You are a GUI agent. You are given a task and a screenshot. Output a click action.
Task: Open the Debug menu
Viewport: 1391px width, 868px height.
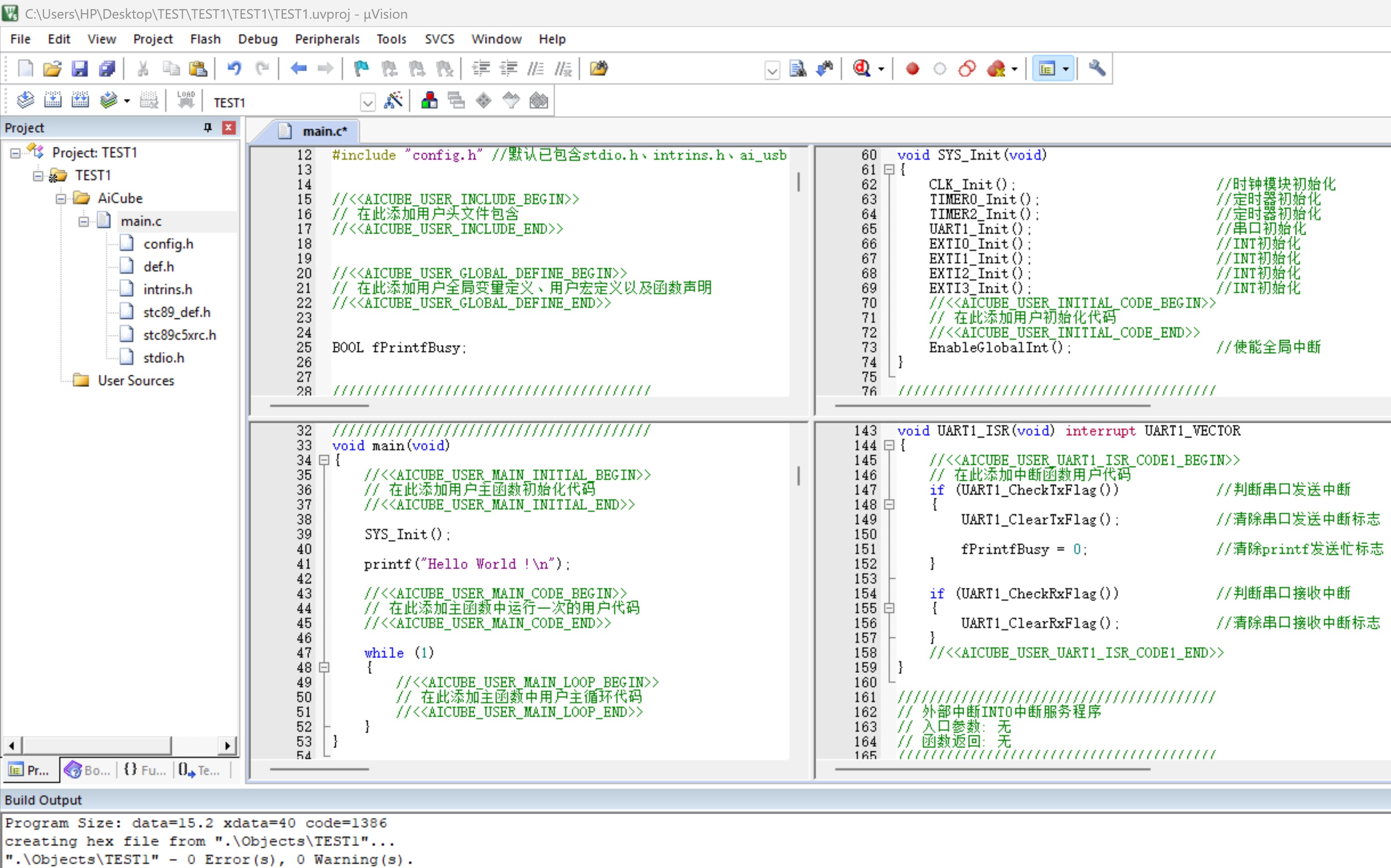coord(258,39)
